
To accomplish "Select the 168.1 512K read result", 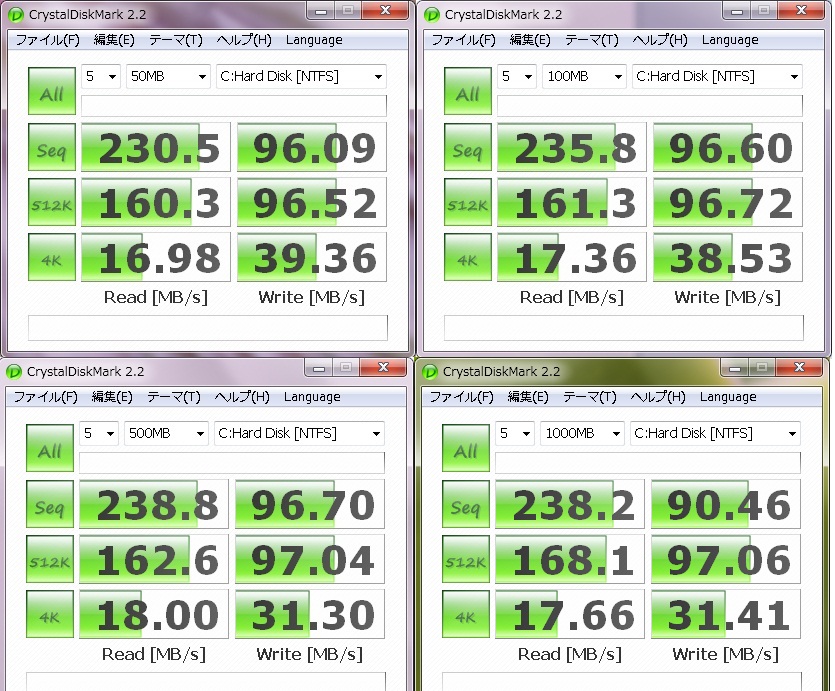I will pos(569,559).
